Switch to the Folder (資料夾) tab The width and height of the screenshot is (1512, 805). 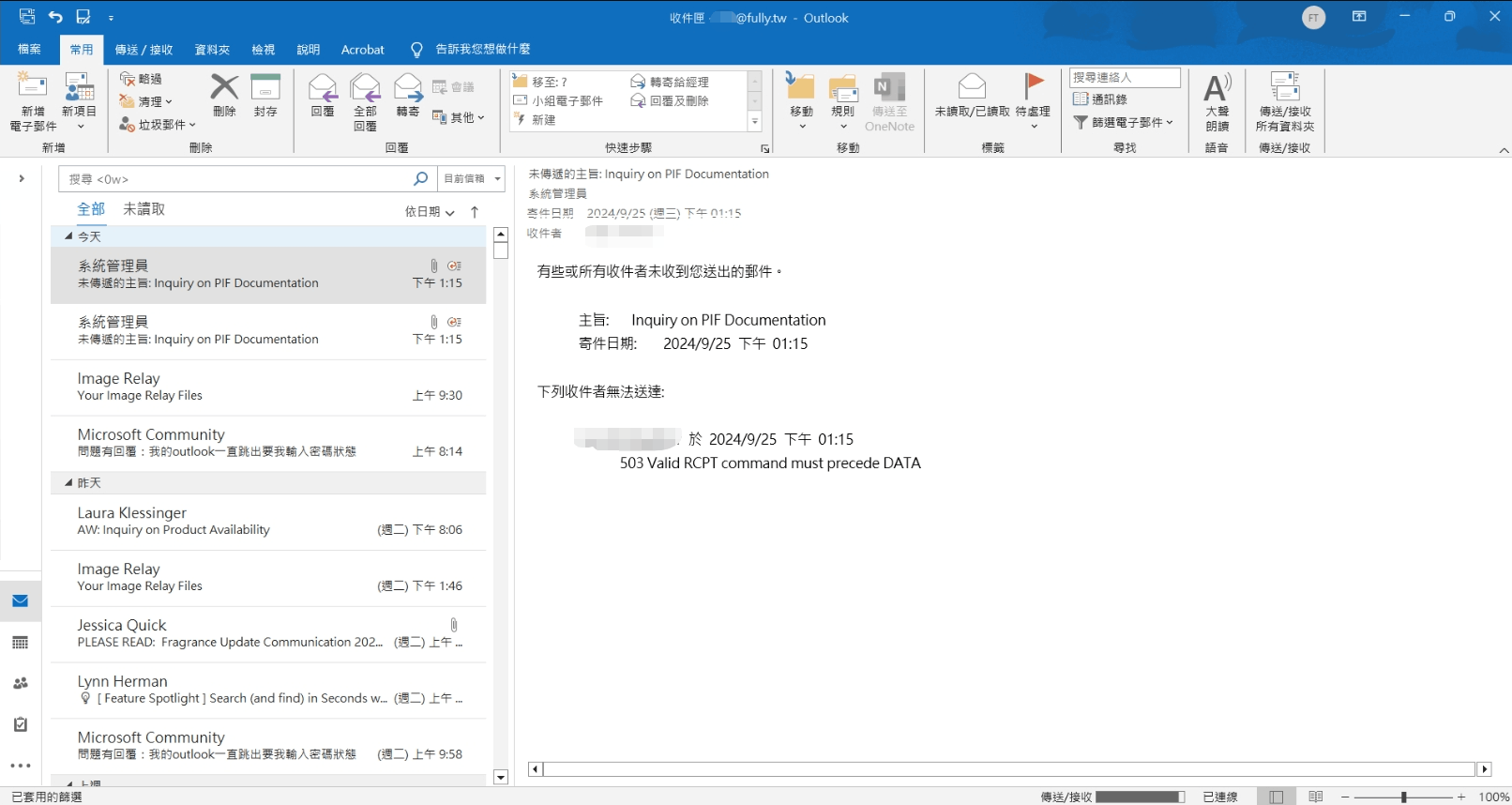tap(212, 49)
